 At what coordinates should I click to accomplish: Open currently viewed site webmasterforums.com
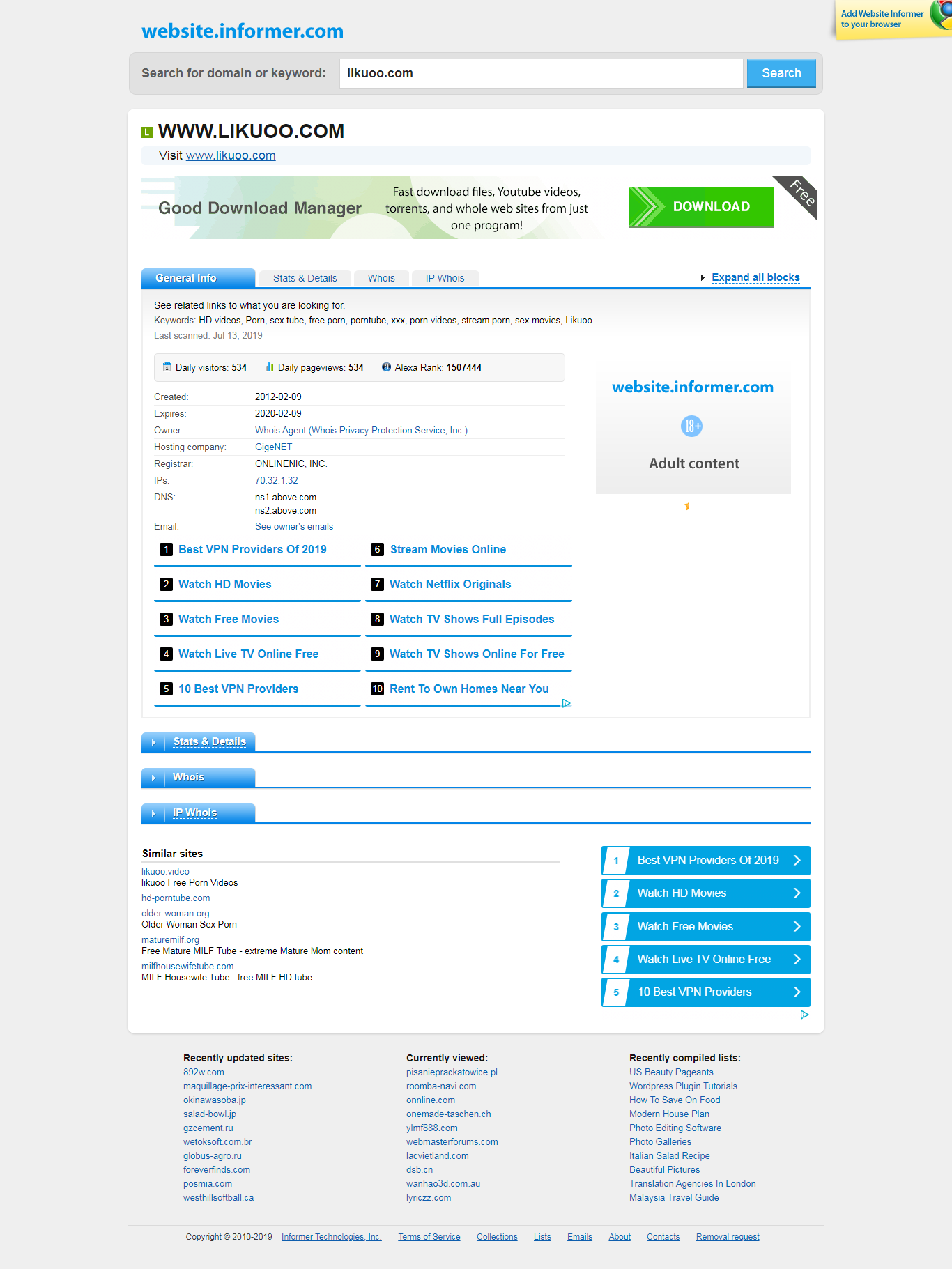pyautogui.click(x=452, y=1142)
